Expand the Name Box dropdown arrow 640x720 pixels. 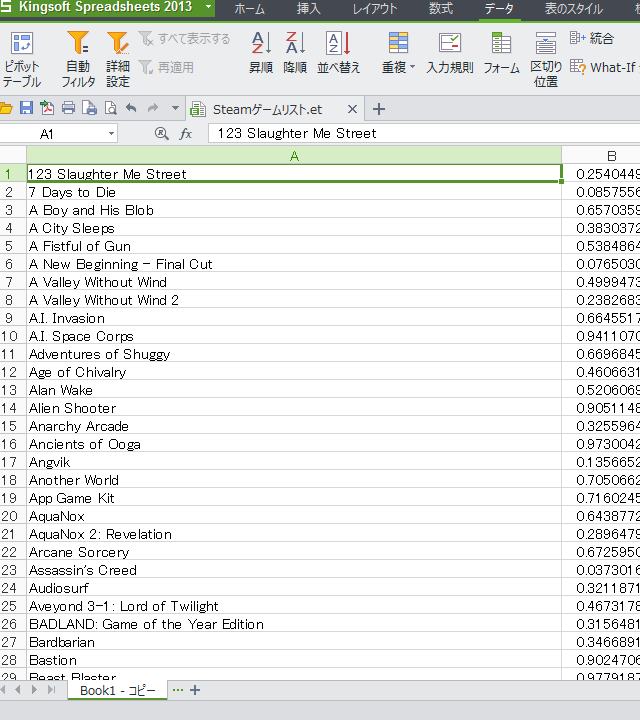tap(111, 134)
